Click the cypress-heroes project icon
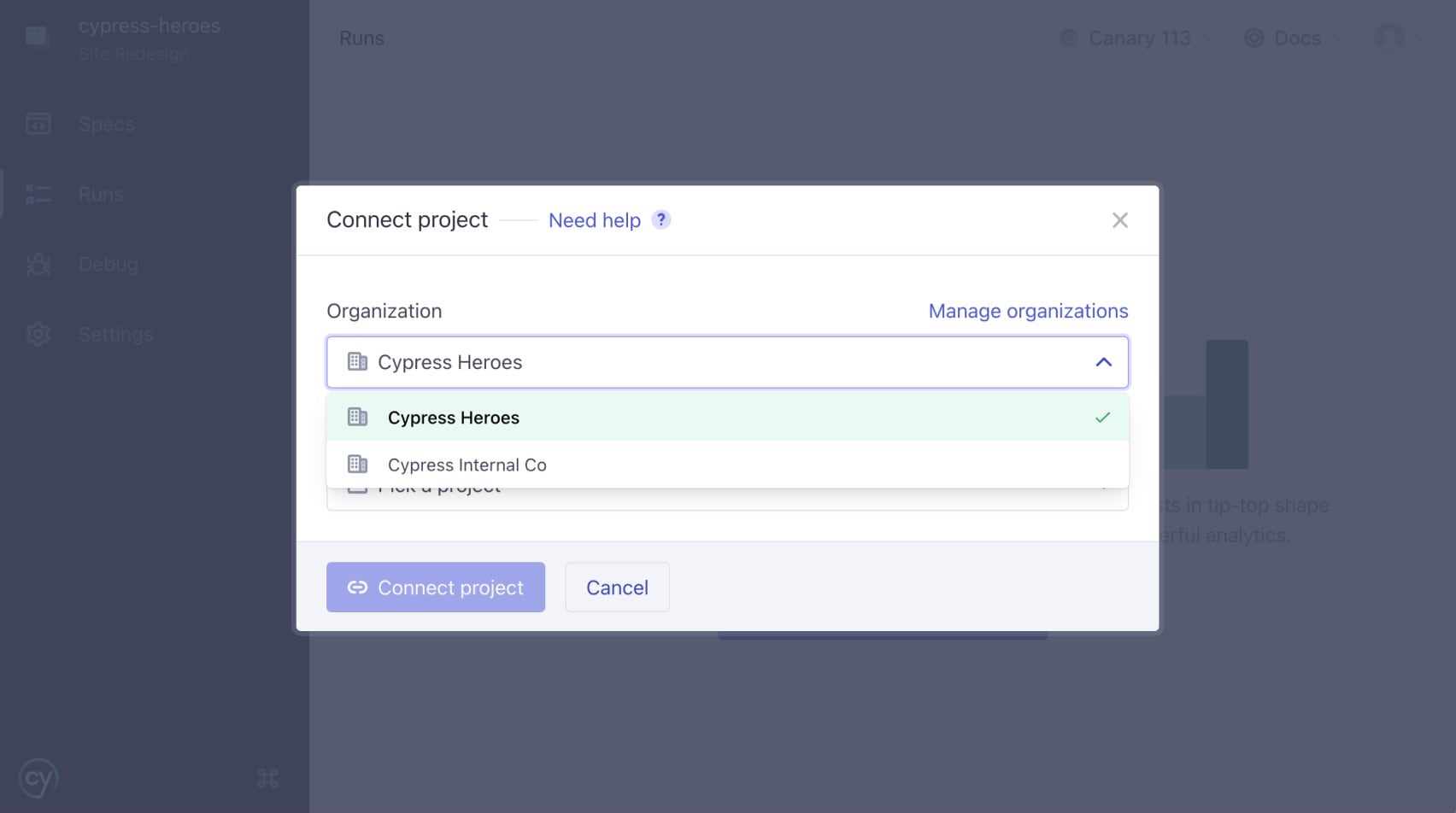Image resolution: width=1456 pixels, height=813 pixels. [x=37, y=36]
